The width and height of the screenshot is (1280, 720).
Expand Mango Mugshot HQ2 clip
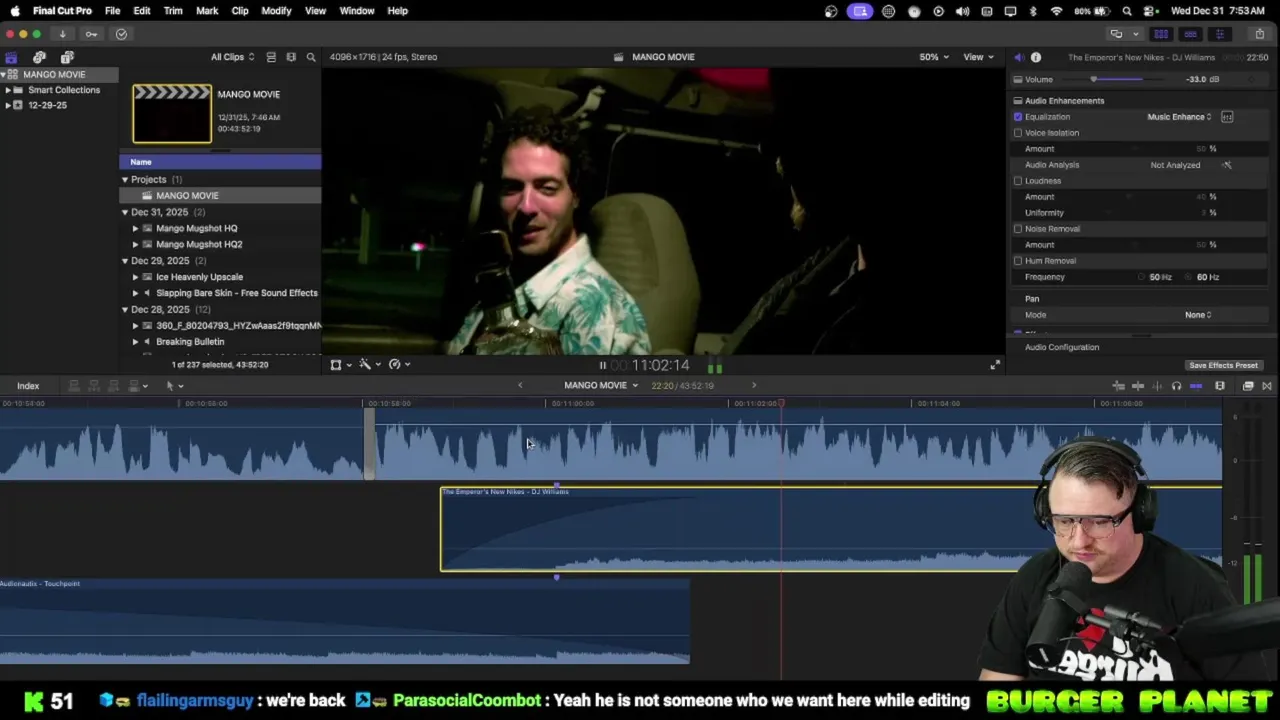(x=135, y=244)
